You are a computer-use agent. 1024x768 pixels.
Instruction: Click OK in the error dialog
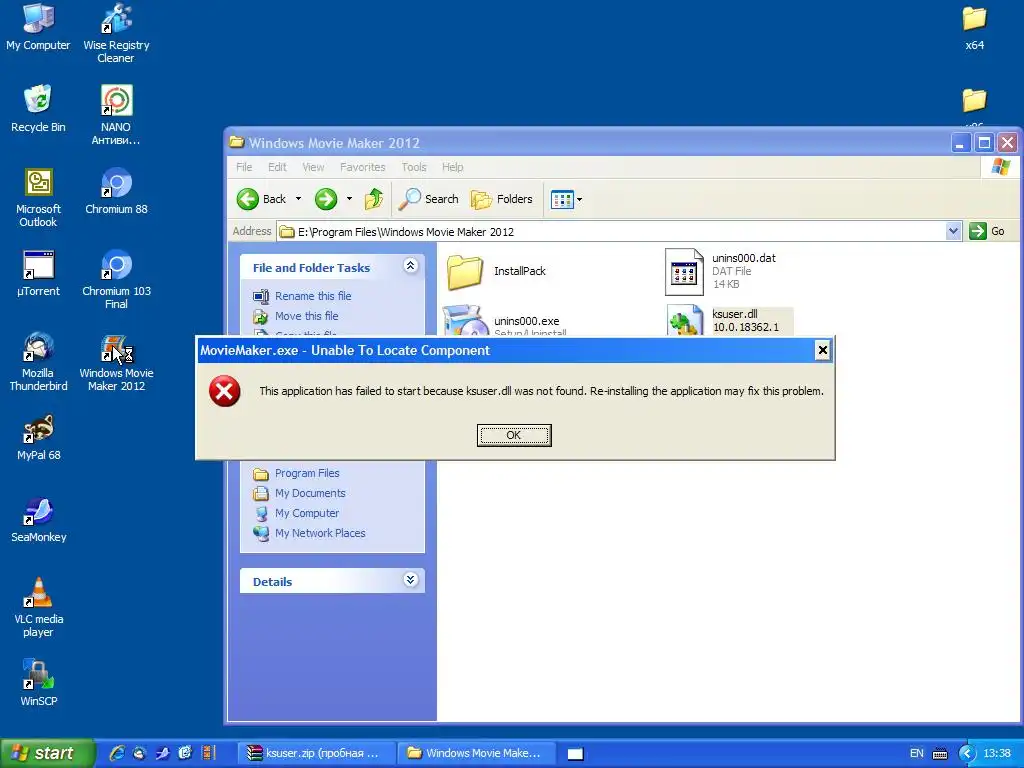[x=514, y=435]
